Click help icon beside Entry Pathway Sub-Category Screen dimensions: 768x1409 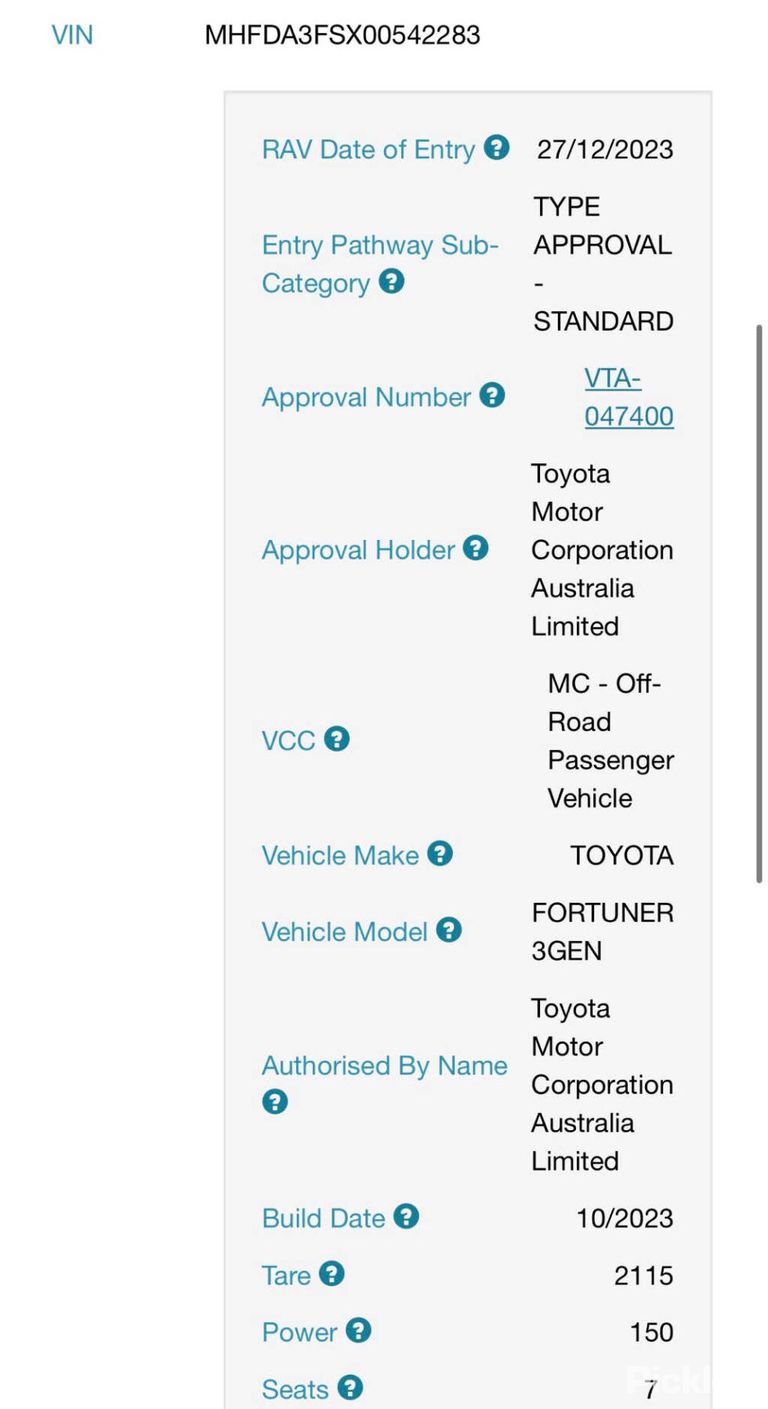point(392,282)
